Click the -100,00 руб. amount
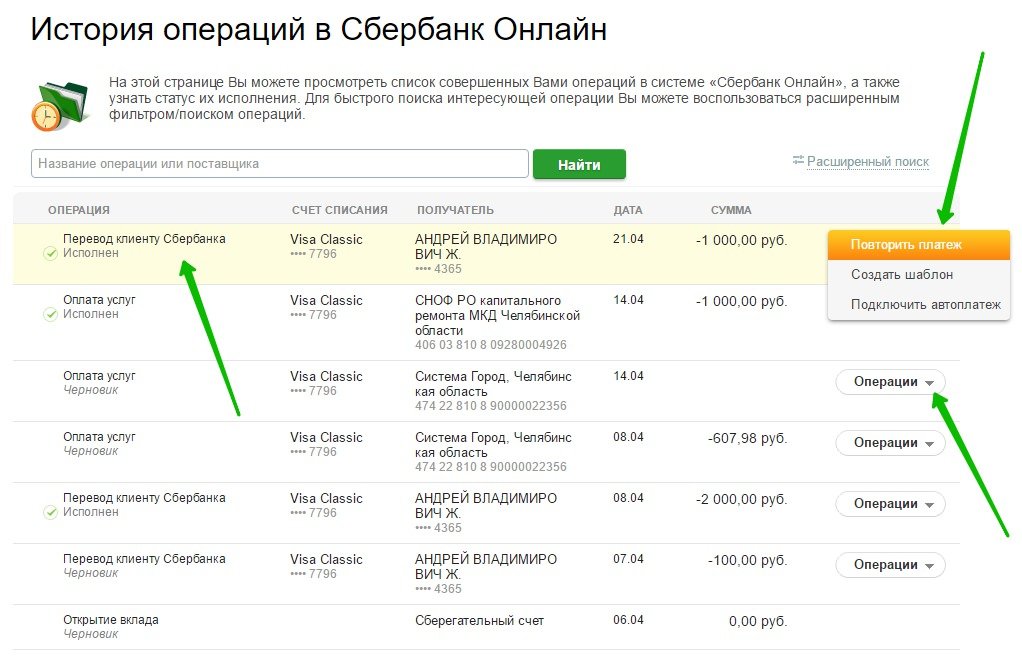Image resolution: width=1022 pixels, height=661 pixels. tap(748, 560)
